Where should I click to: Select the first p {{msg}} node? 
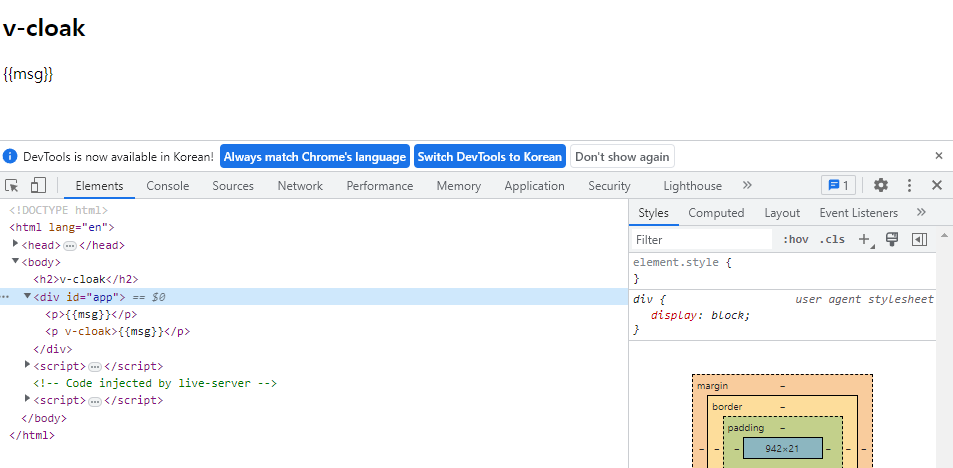pyautogui.click(x=91, y=315)
